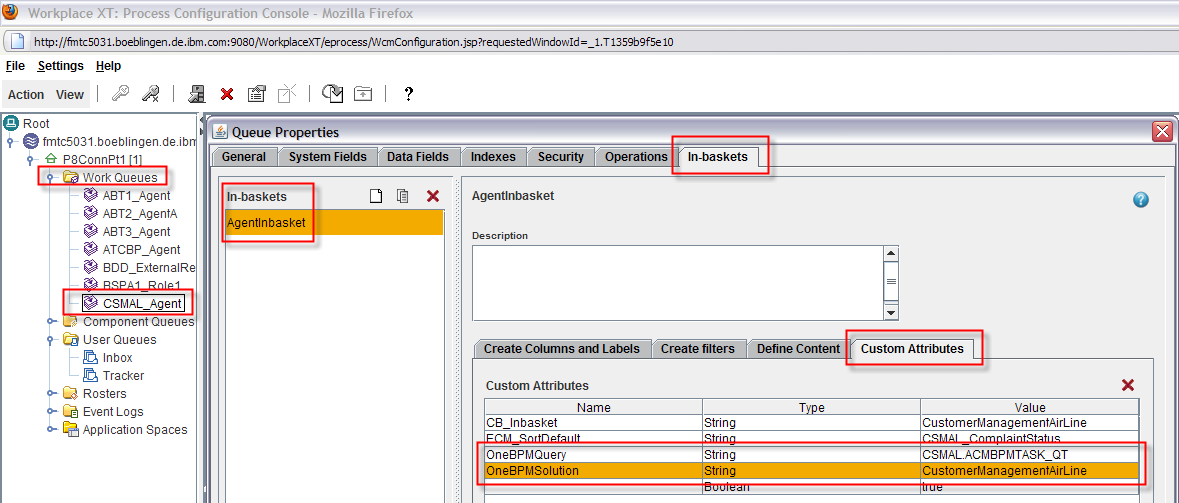Screen dimensions: 1179x503
Task: Open the File menu
Action: (x=15, y=66)
